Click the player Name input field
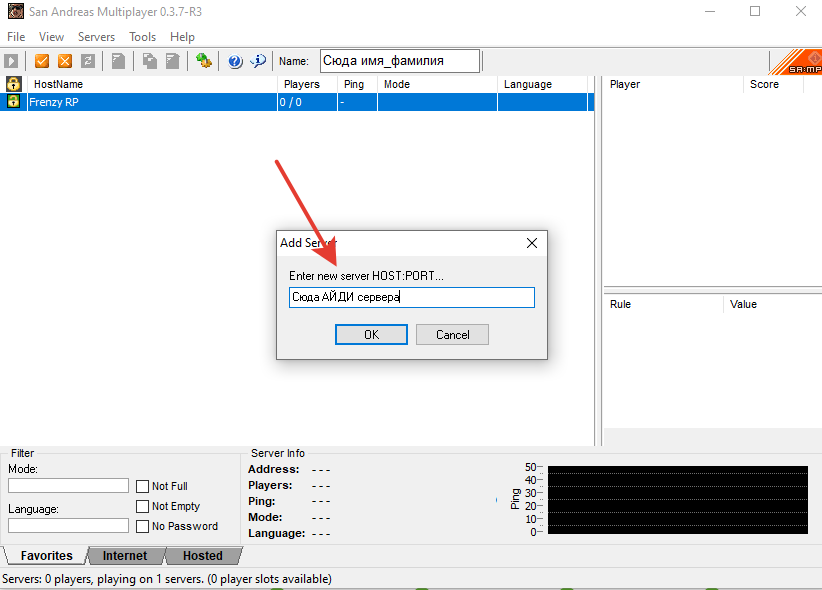This screenshot has height=590, width=822. click(400, 61)
